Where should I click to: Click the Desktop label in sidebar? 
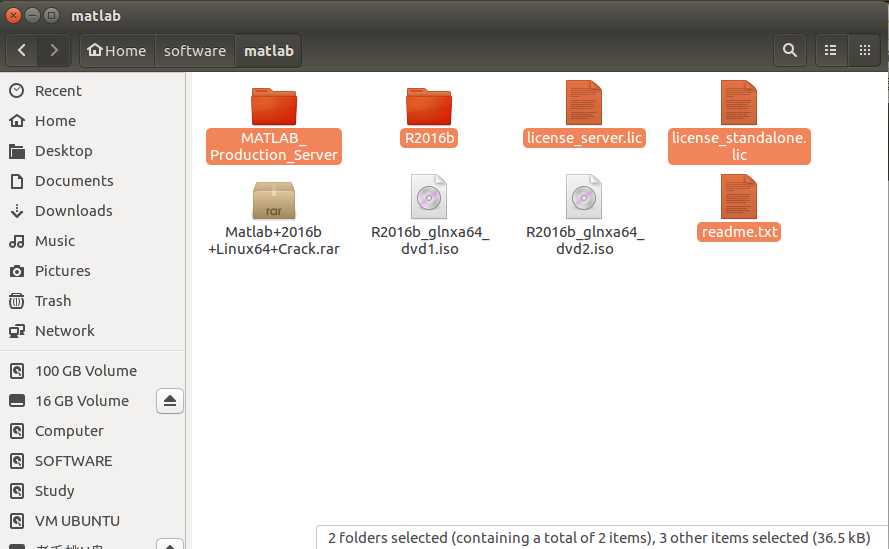point(64,151)
